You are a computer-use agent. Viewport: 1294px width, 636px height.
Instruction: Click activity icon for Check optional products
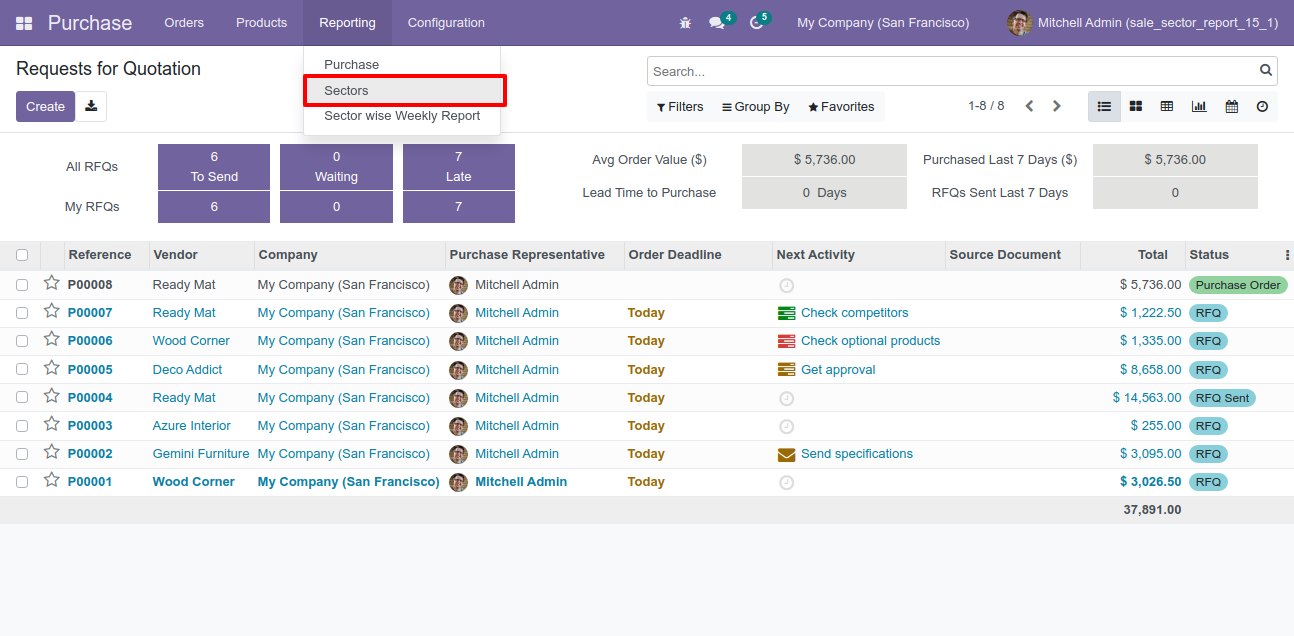(x=787, y=341)
